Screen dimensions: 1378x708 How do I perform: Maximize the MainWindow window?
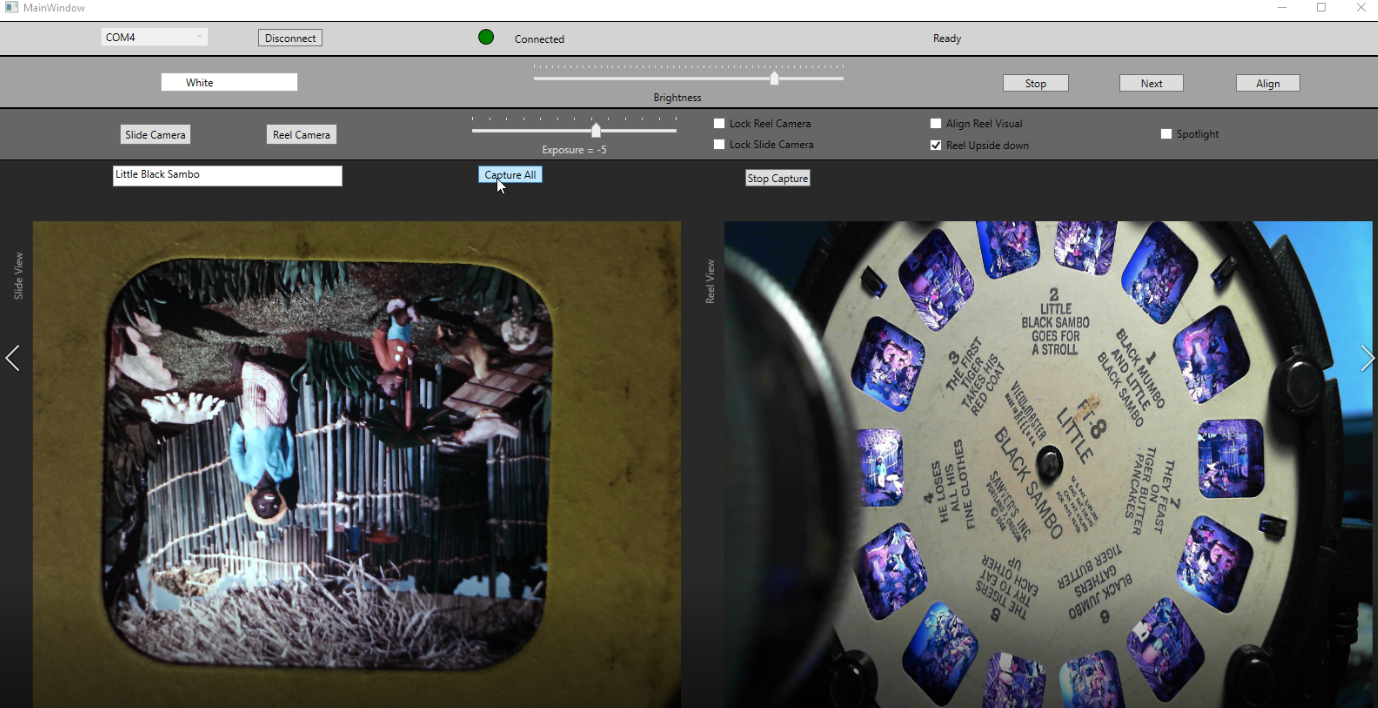[1321, 7]
